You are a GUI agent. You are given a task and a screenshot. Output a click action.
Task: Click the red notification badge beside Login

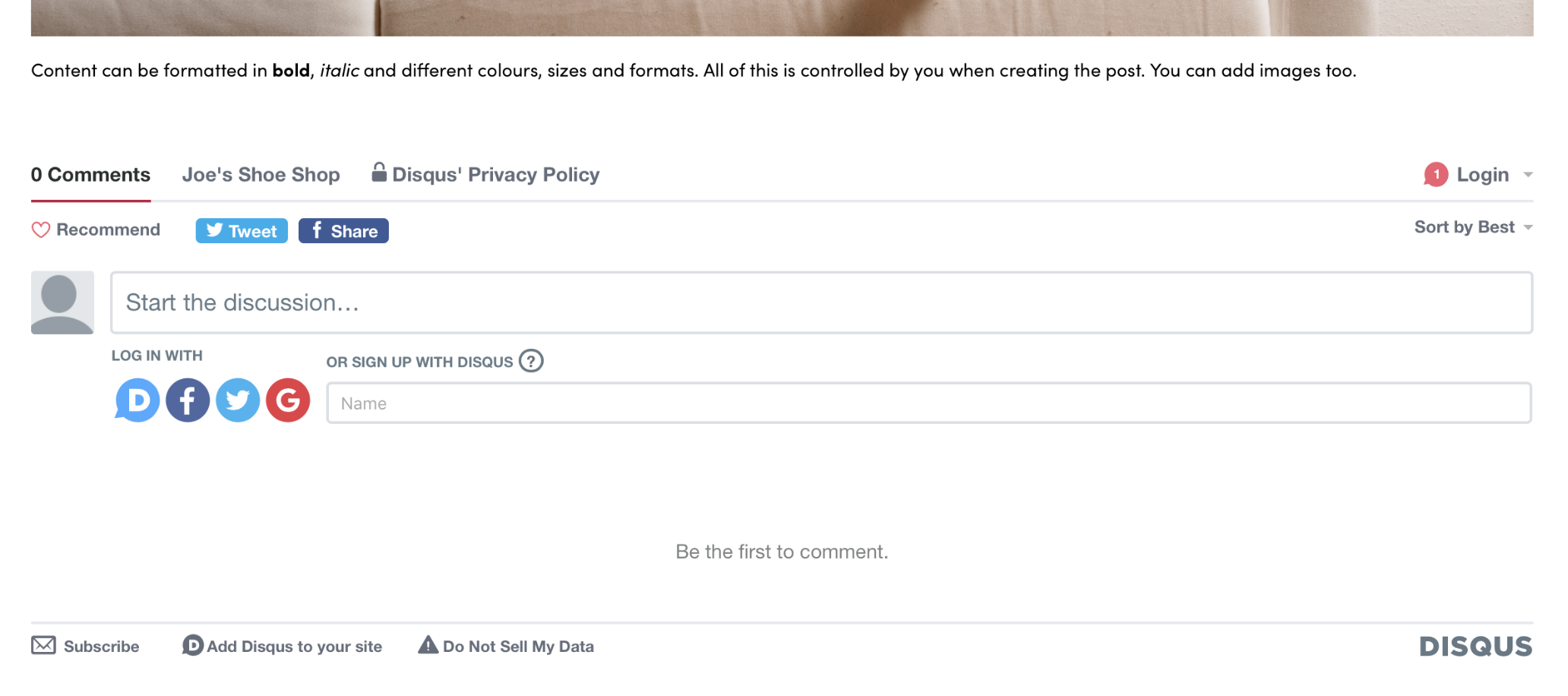click(1436, 175)
